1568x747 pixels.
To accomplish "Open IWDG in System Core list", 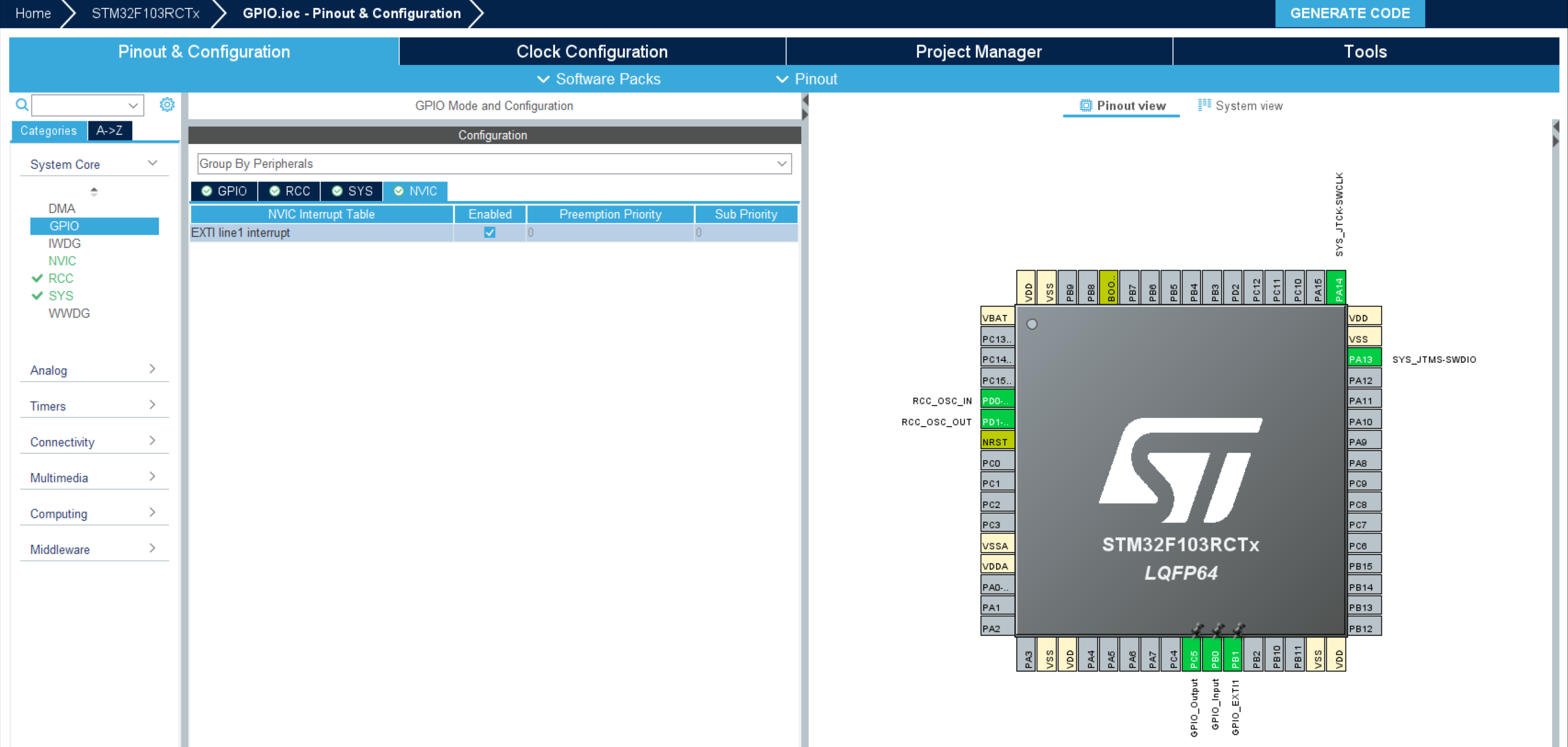I will pos(64,243).
